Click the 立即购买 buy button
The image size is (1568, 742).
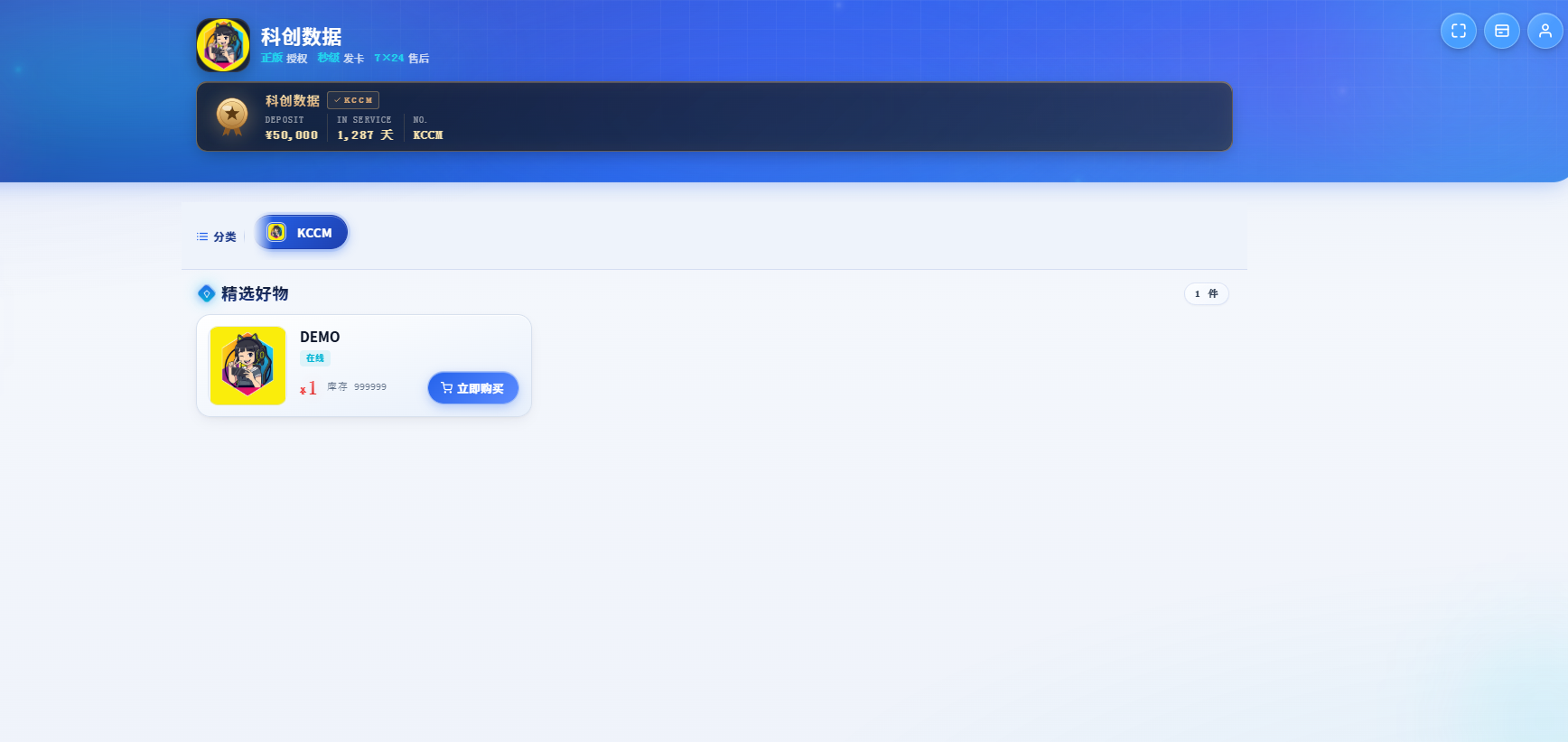tap(473, 388)
